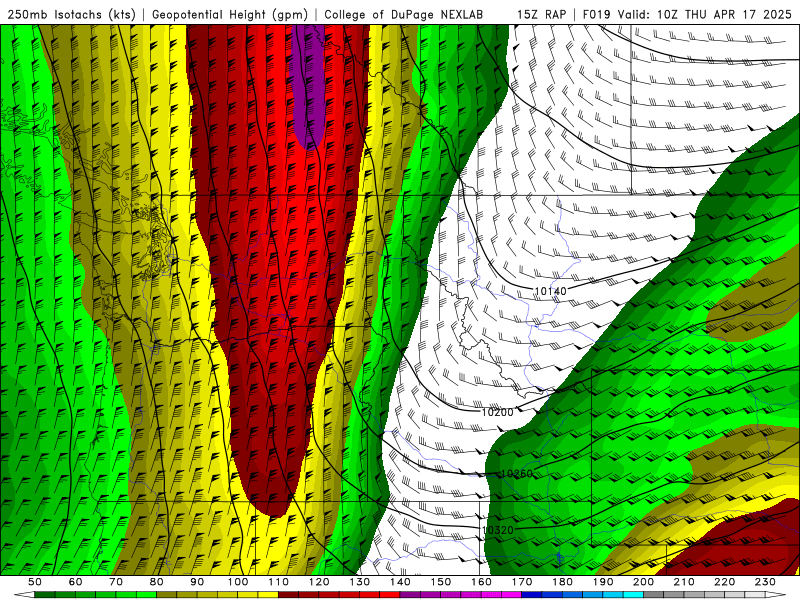
Task: Select the 10260 height contour label
Action: (x=517, y=473)
